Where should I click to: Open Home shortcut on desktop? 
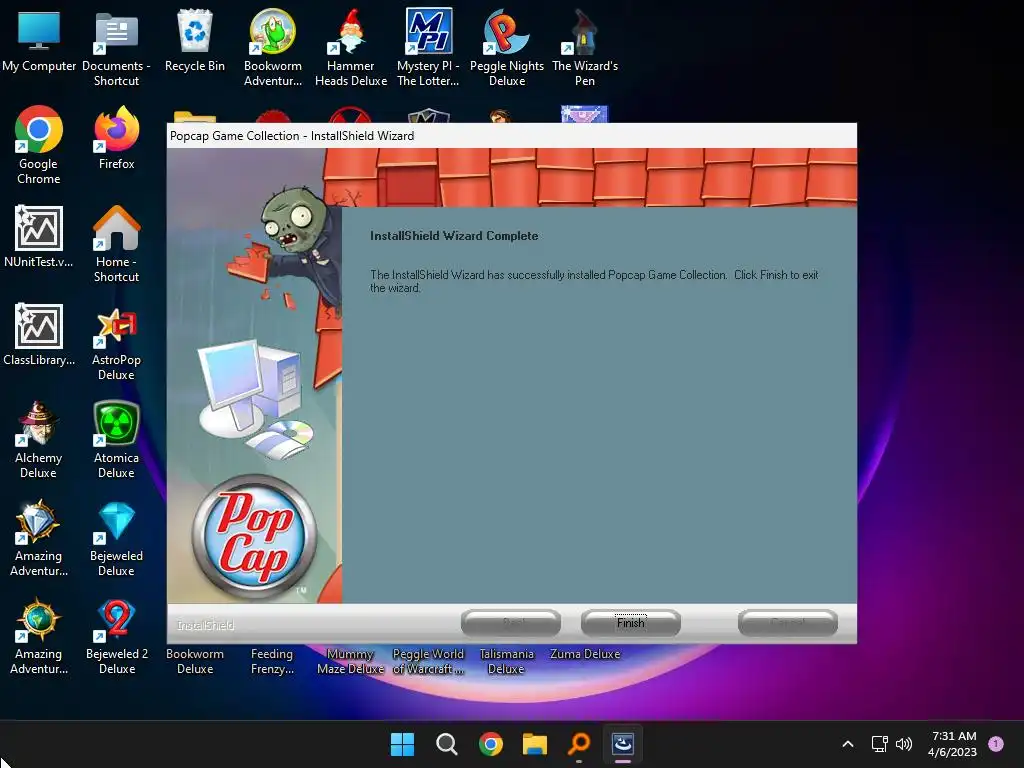coord(116,244)
